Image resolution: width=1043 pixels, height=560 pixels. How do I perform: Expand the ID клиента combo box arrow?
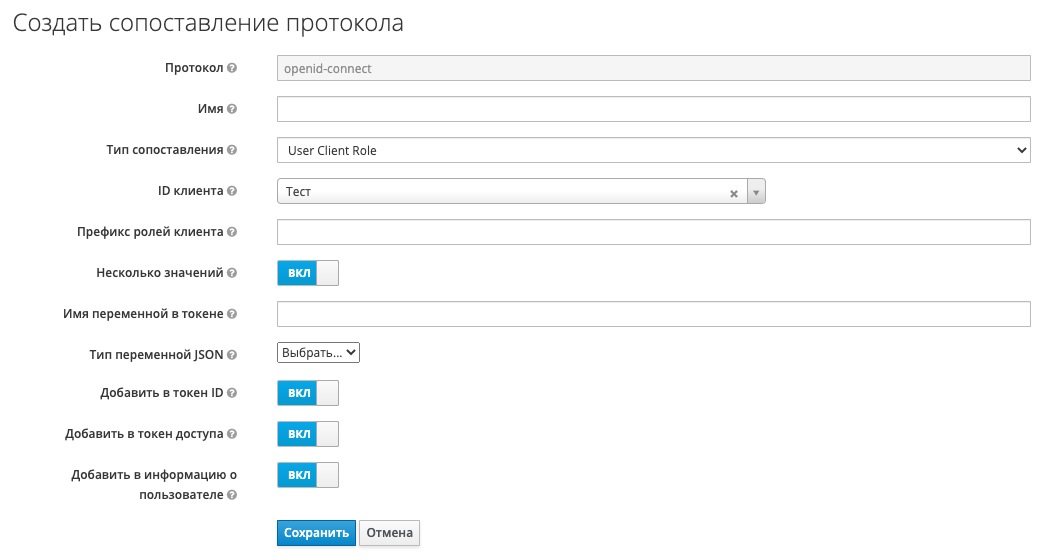[x=756, y=192]
